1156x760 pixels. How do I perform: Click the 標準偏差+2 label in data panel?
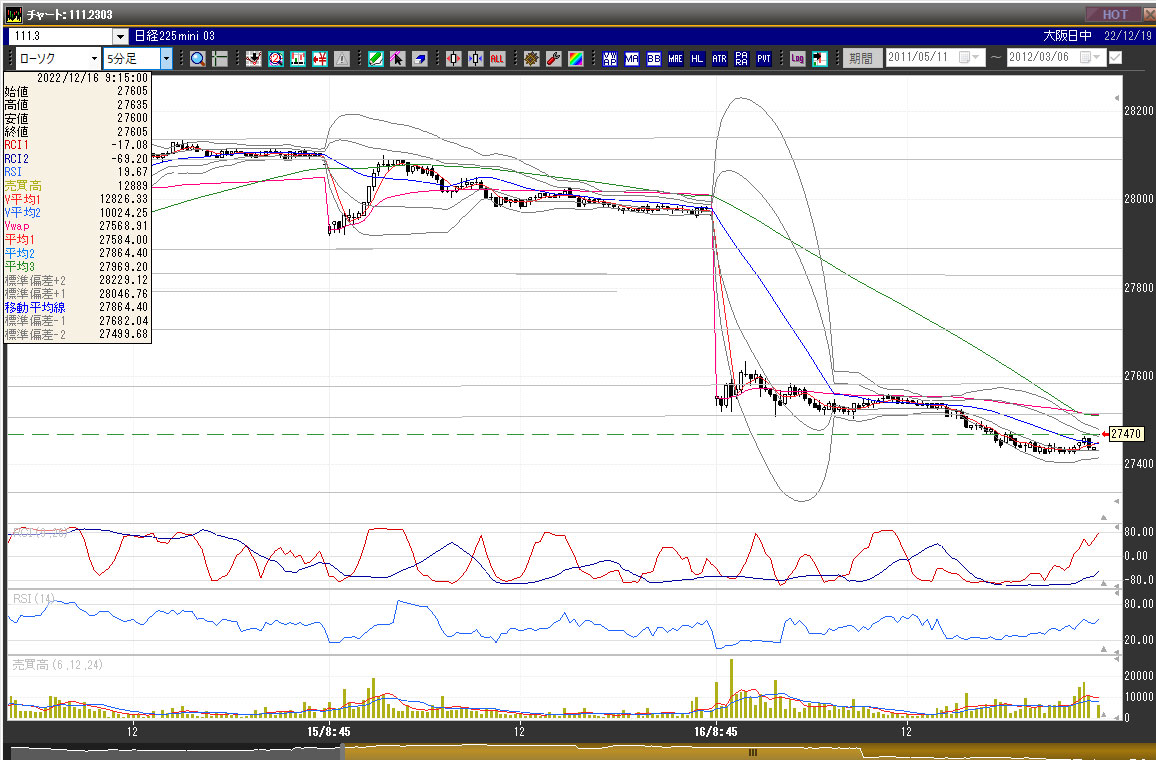coord(35,280)
